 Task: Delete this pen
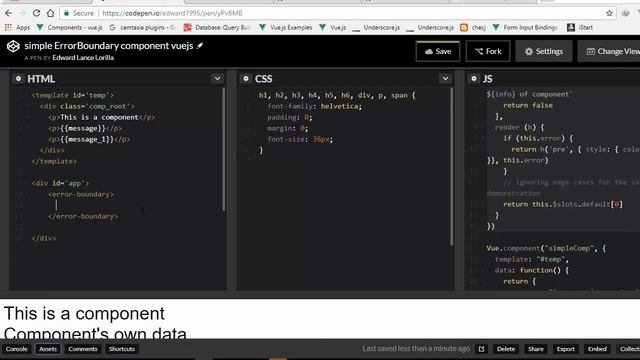pyautogui.click(x=506, y=349)
